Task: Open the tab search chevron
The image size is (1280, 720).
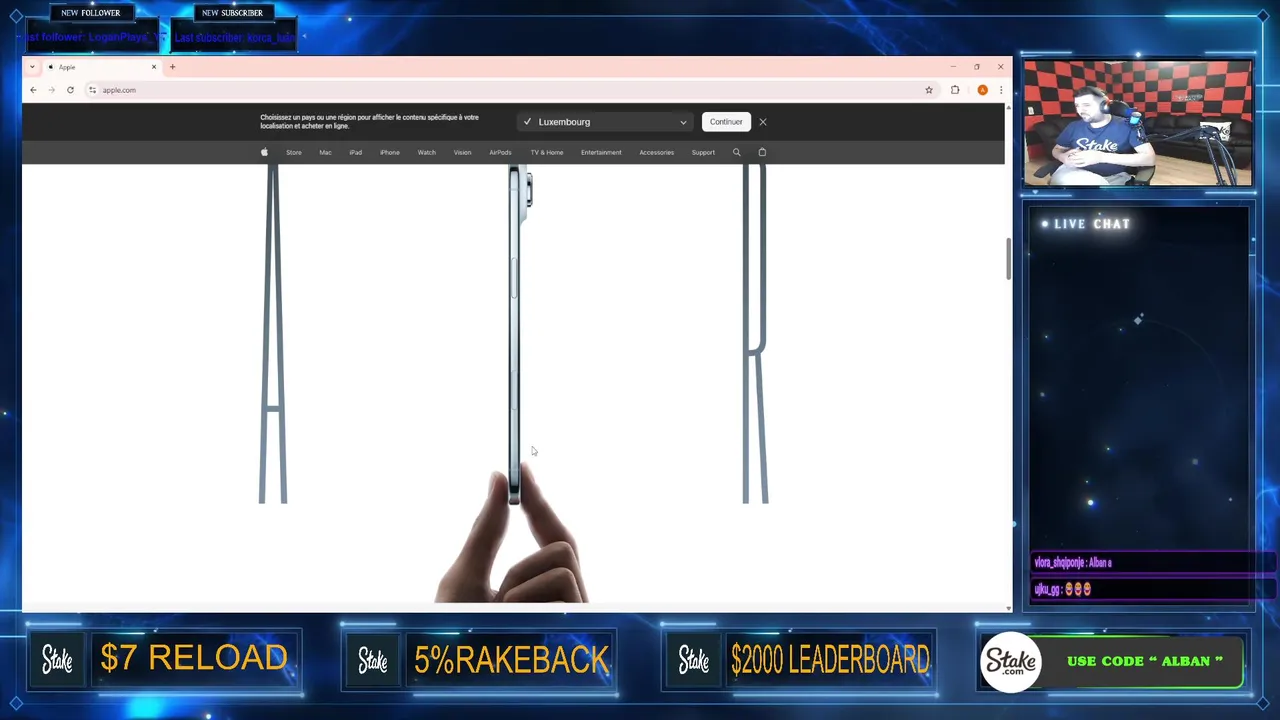Action: pos(32,67)
